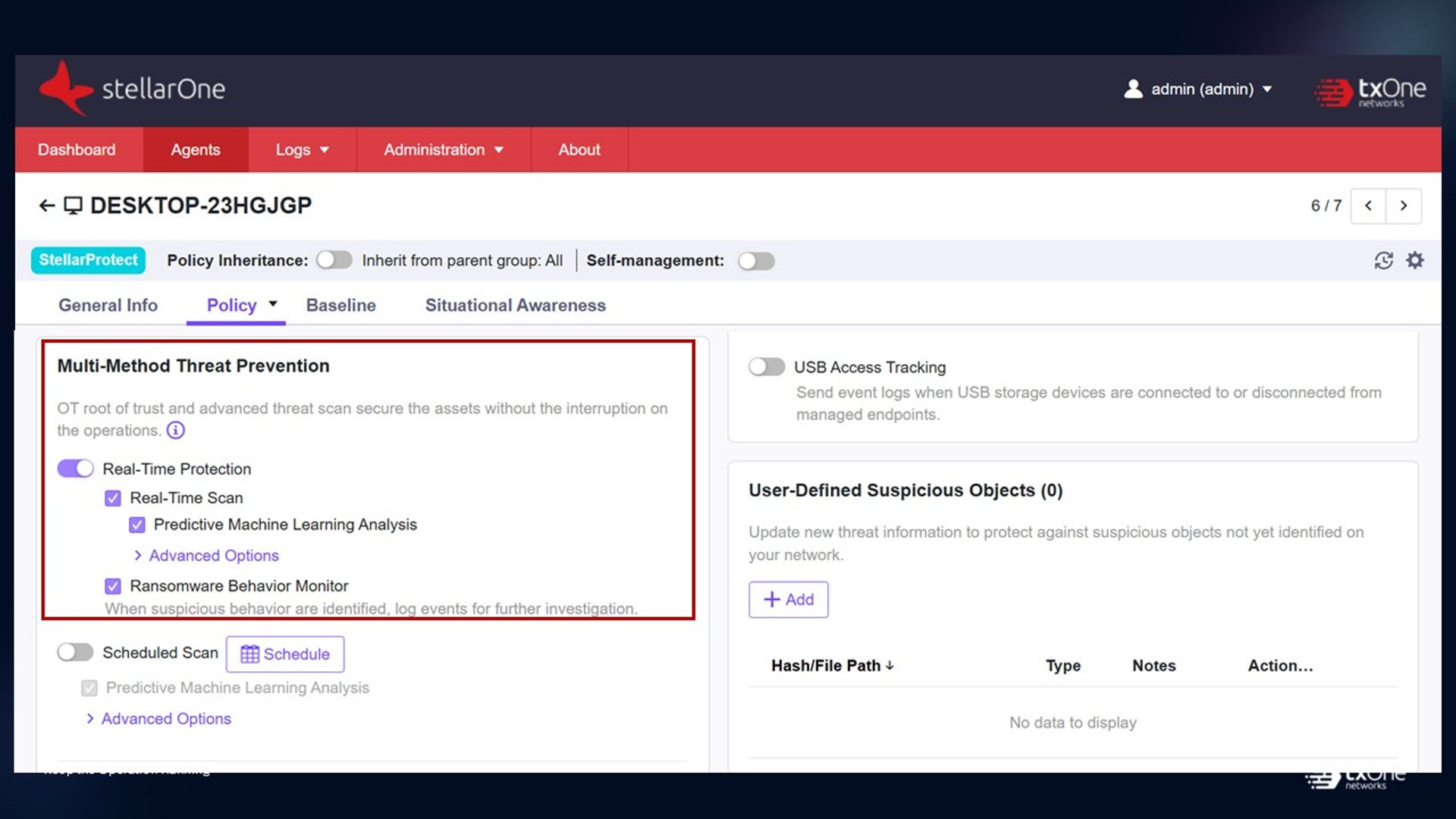This screenshot has width=1456, height=819.
Task: Switch to Baseline tab
Action: pyautogui.click(x=340, y=305)
